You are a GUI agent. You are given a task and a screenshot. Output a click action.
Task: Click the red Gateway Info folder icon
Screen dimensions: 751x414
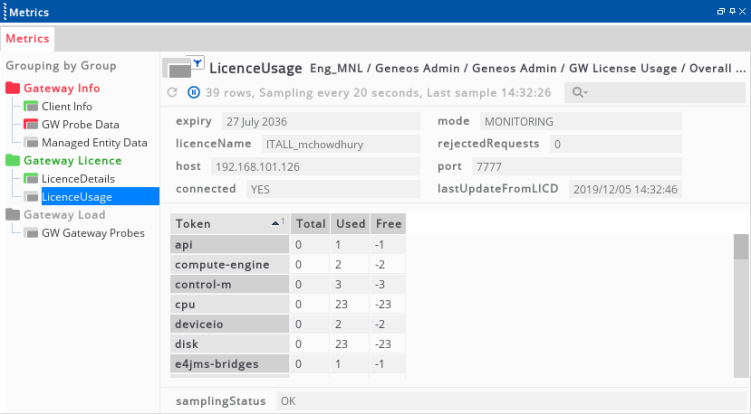click(x=13, y=89)
